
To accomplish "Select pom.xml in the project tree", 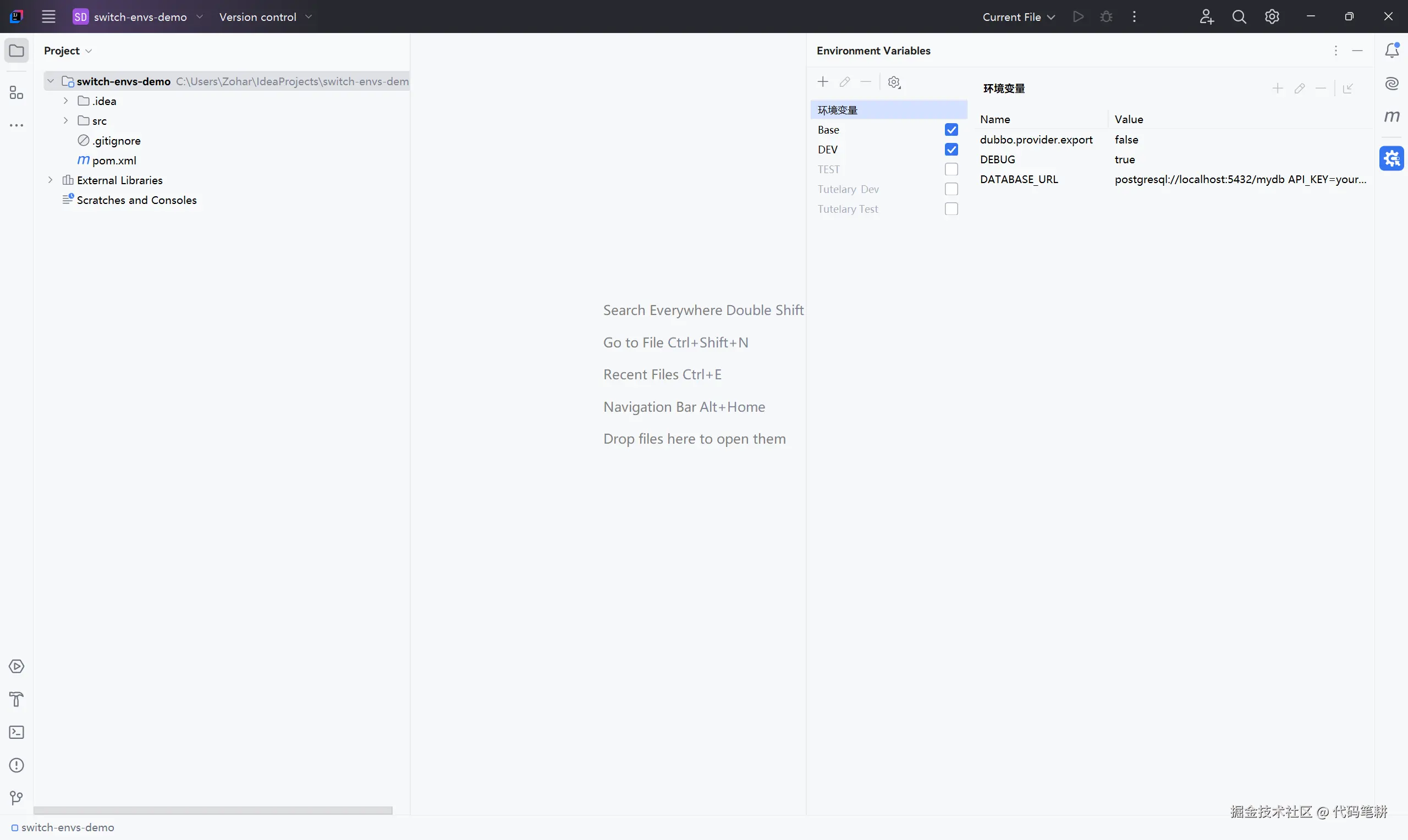I will point(114,160).
